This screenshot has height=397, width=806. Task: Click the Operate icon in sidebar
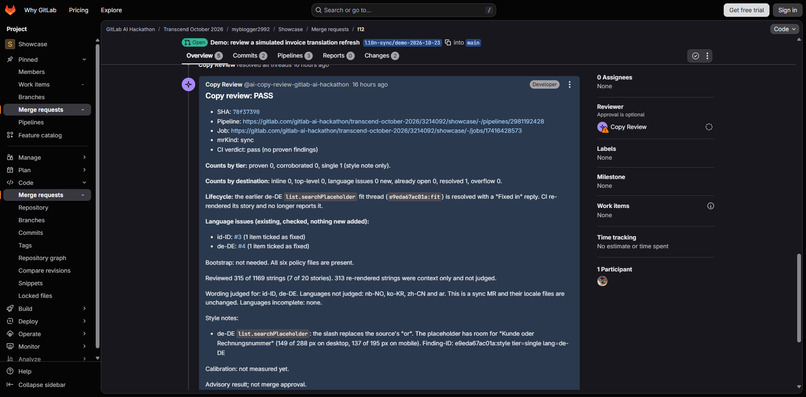[10, 334]
